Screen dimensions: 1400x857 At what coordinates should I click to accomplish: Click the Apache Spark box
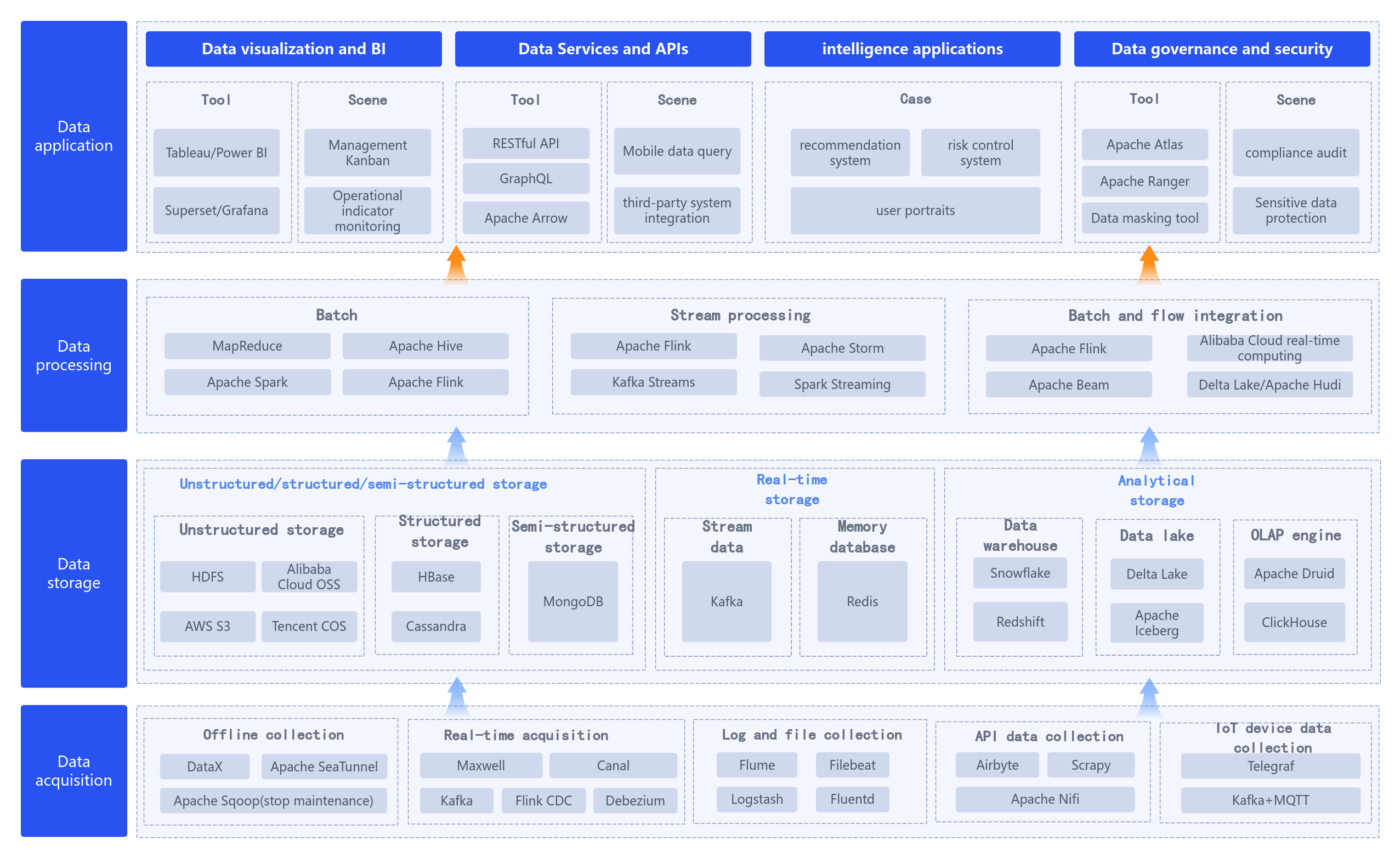(247, 382)
